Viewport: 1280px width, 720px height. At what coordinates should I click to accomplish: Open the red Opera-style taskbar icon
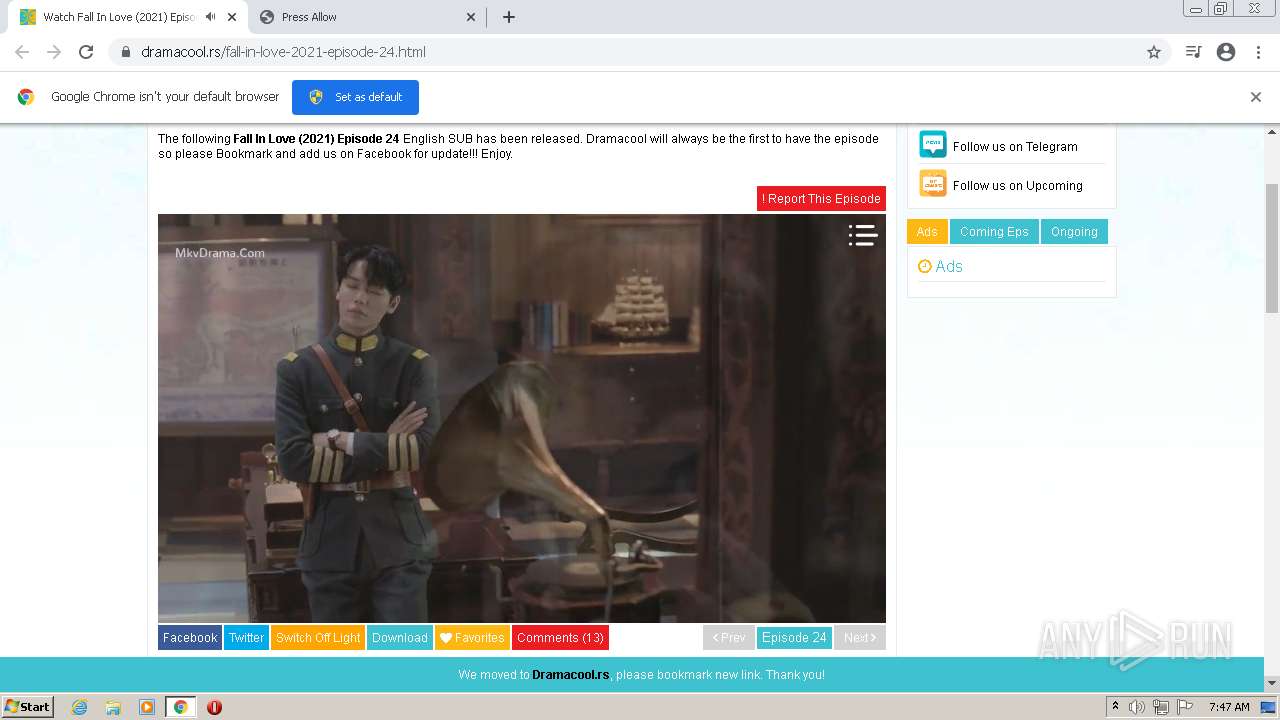click(214, 707)
